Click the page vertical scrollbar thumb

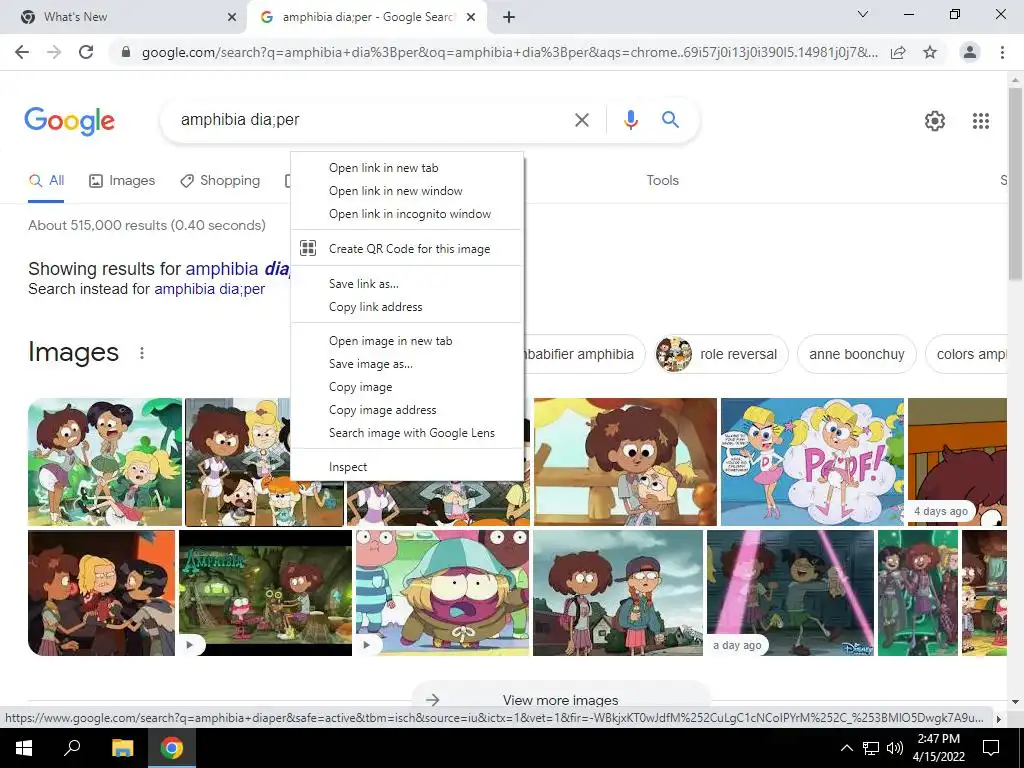click(x=1015, y=183)
